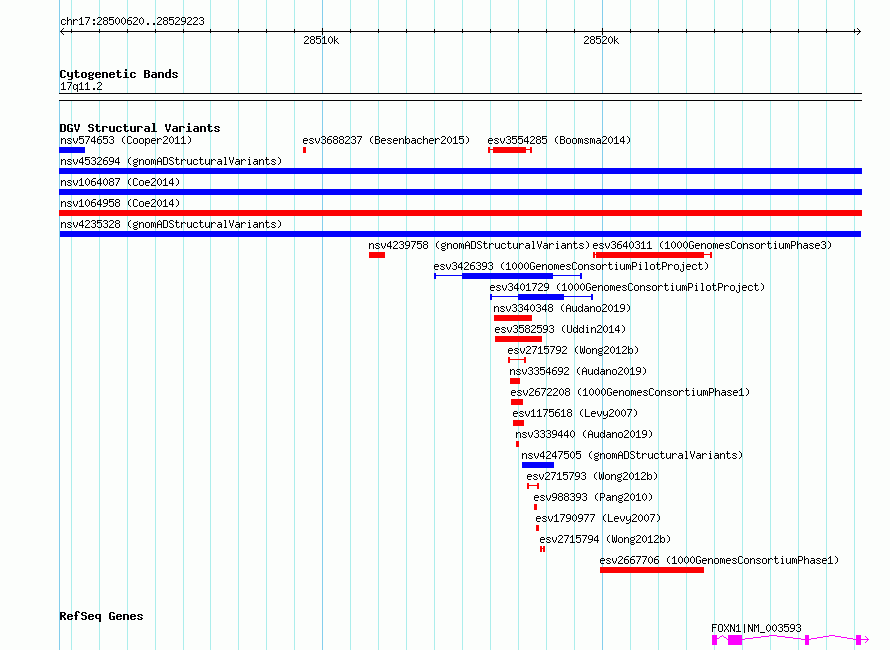Click the right arrow on the ruler
Screen dimensions: 890x650
click(858, 32)
